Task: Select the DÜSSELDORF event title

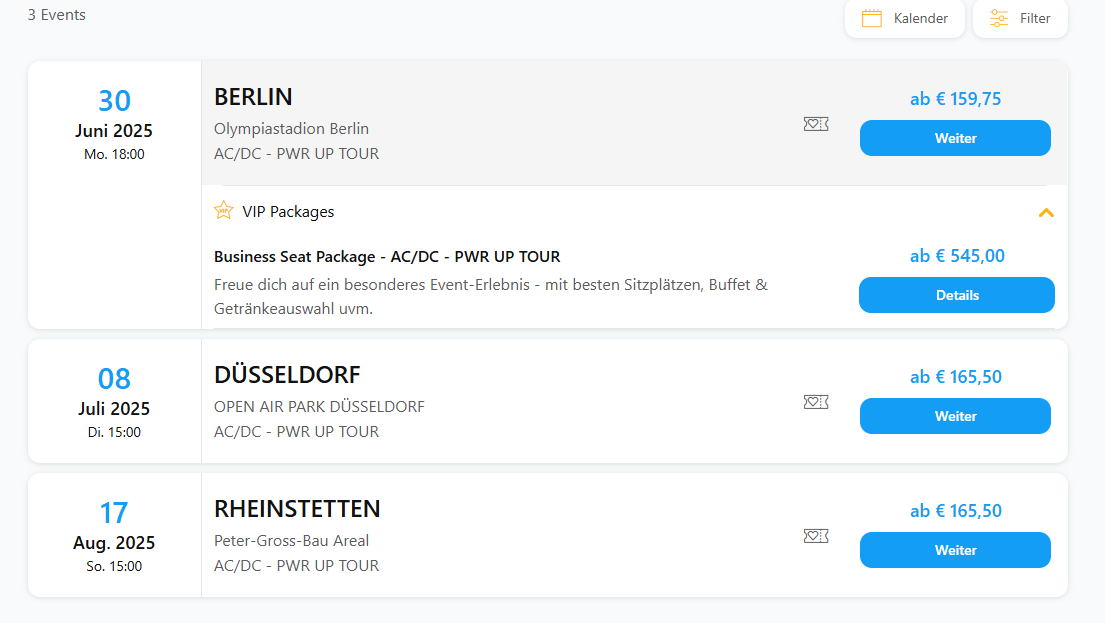Action: tap(287, 375)
